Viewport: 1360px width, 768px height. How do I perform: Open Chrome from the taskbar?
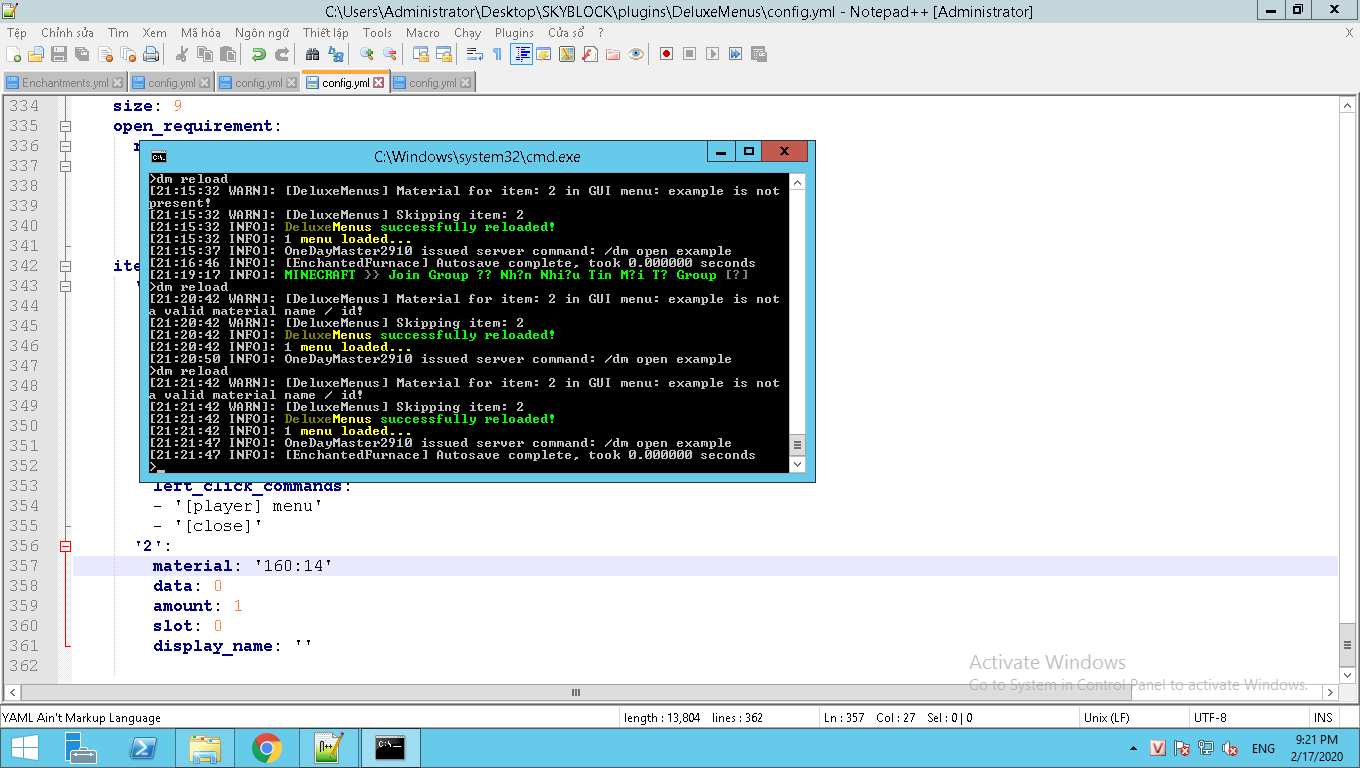tap(266, 748)
